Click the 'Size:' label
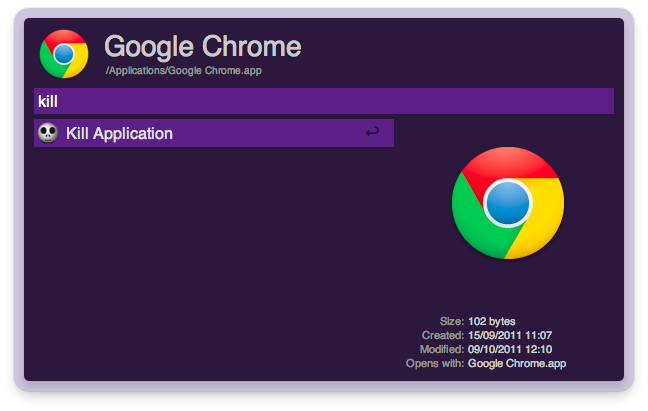 point(452,321)
